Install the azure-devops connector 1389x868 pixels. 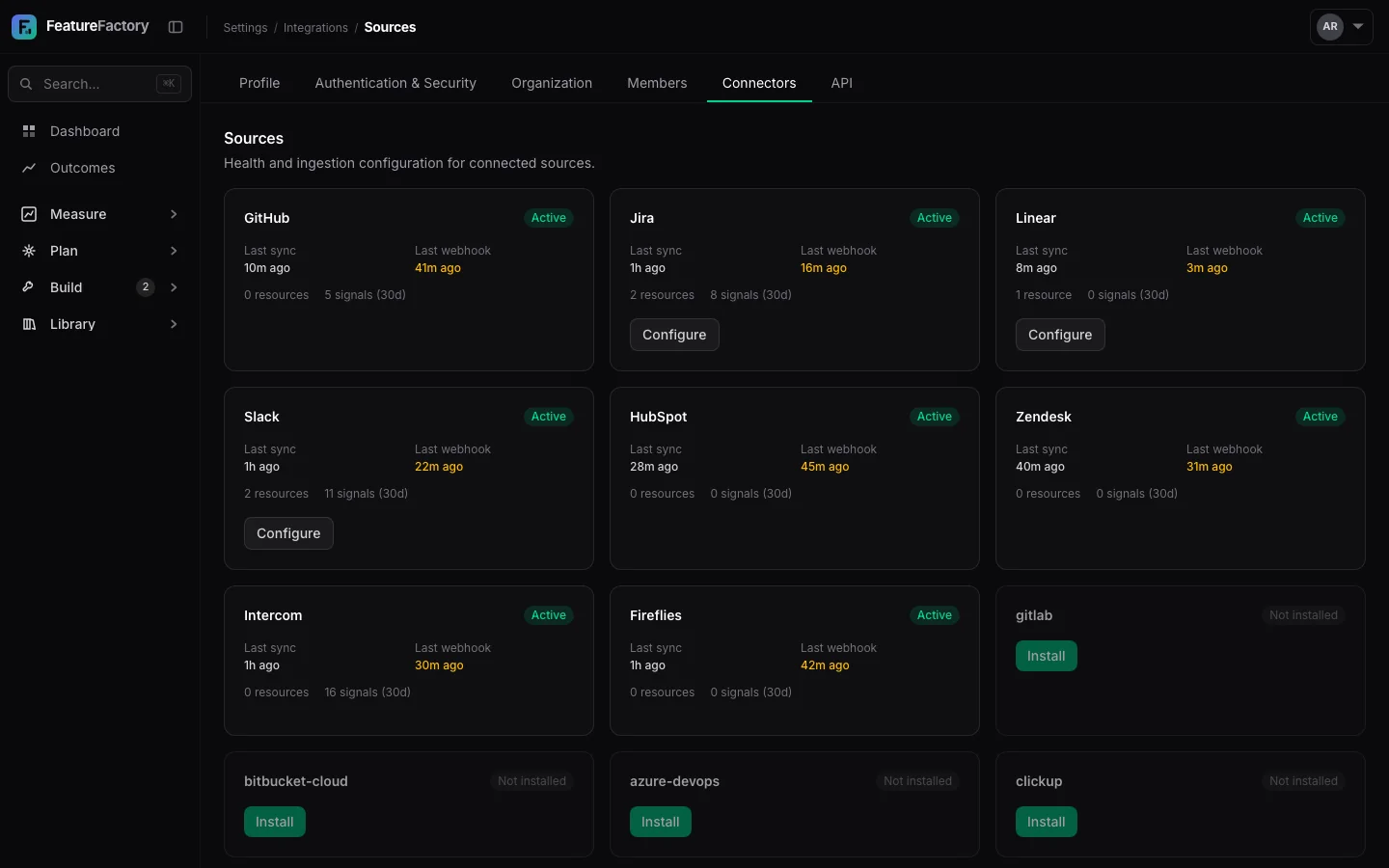661,822
